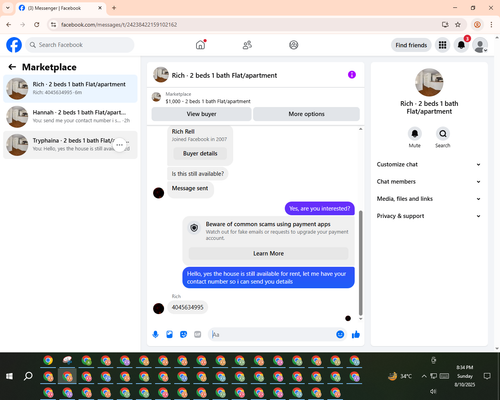Select the Tryphaina 2 beds conversation
The height and width of the screenshot is (400, 500).
point(70,145)
